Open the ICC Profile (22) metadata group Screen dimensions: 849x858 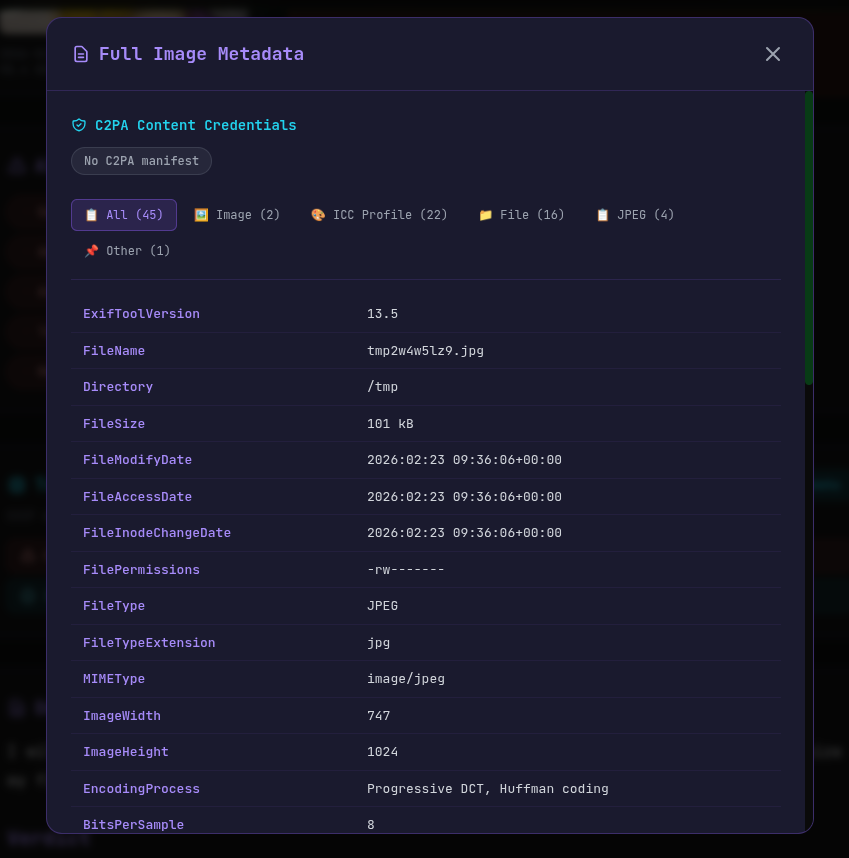379,214
